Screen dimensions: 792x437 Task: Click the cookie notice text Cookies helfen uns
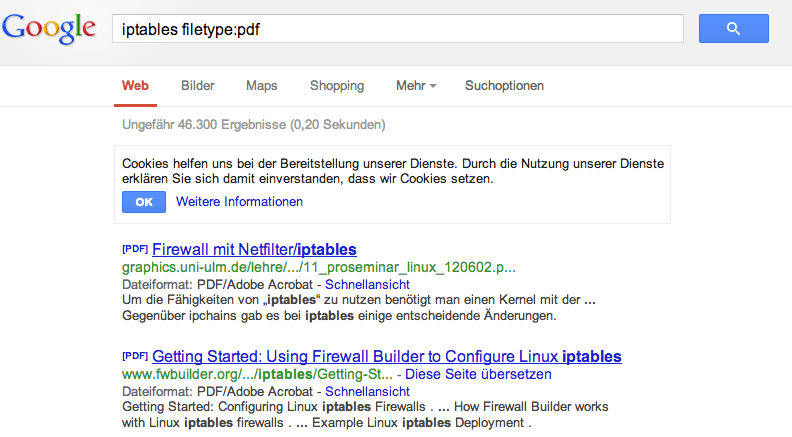click(392, 171)
